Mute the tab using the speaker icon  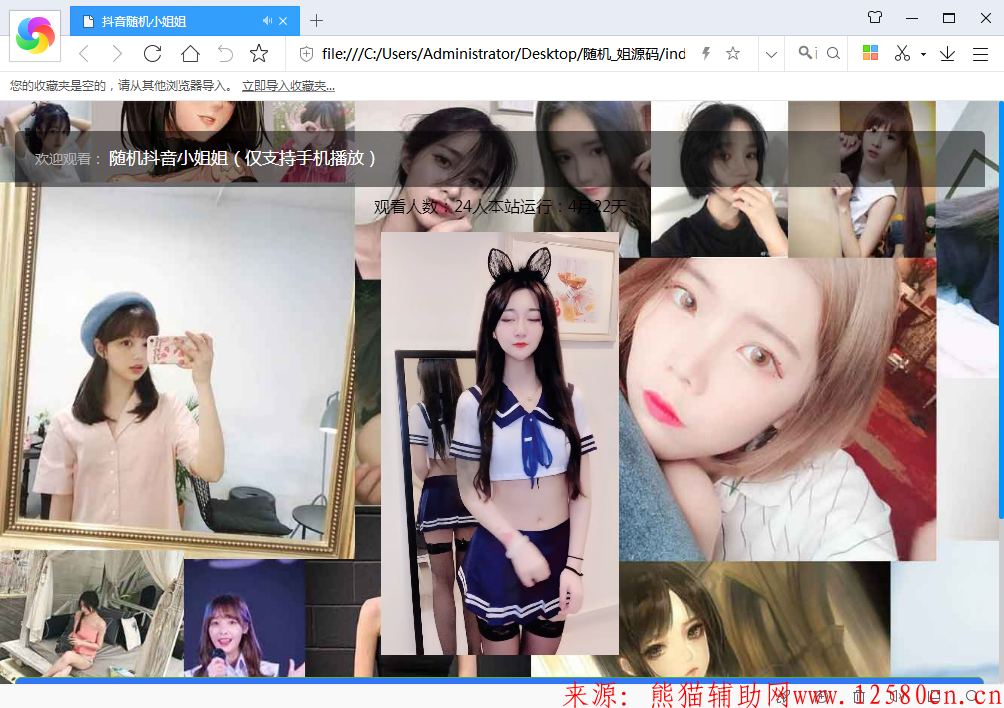click(267, 21)
